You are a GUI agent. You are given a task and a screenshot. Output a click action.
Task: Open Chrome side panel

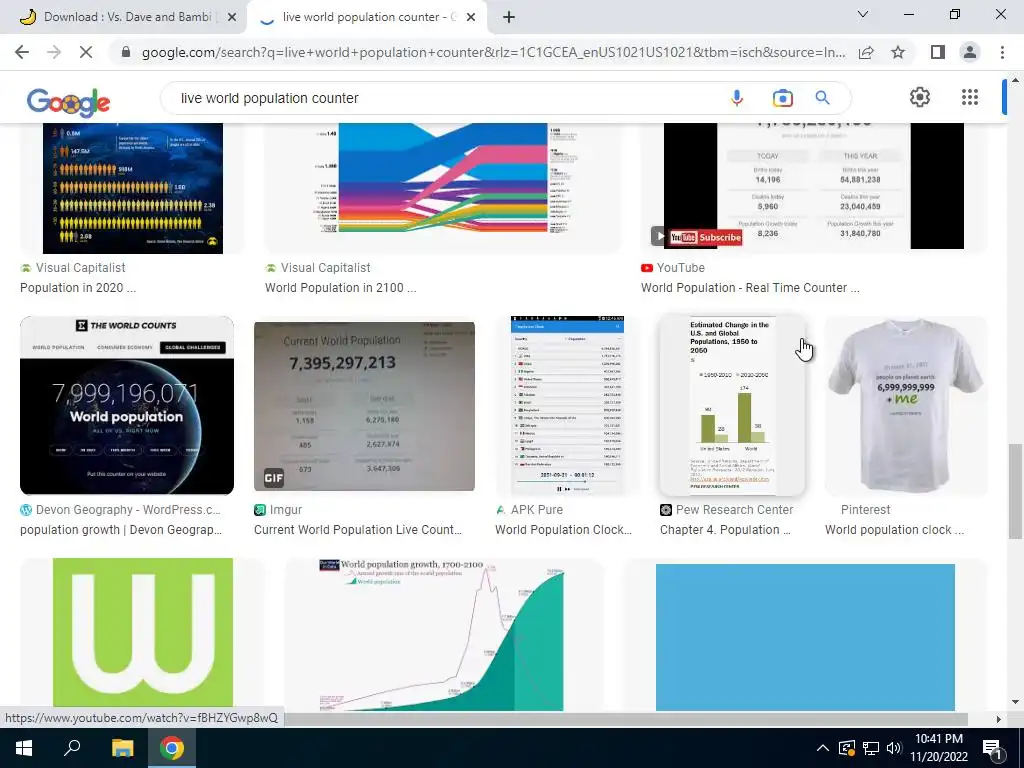938,52
